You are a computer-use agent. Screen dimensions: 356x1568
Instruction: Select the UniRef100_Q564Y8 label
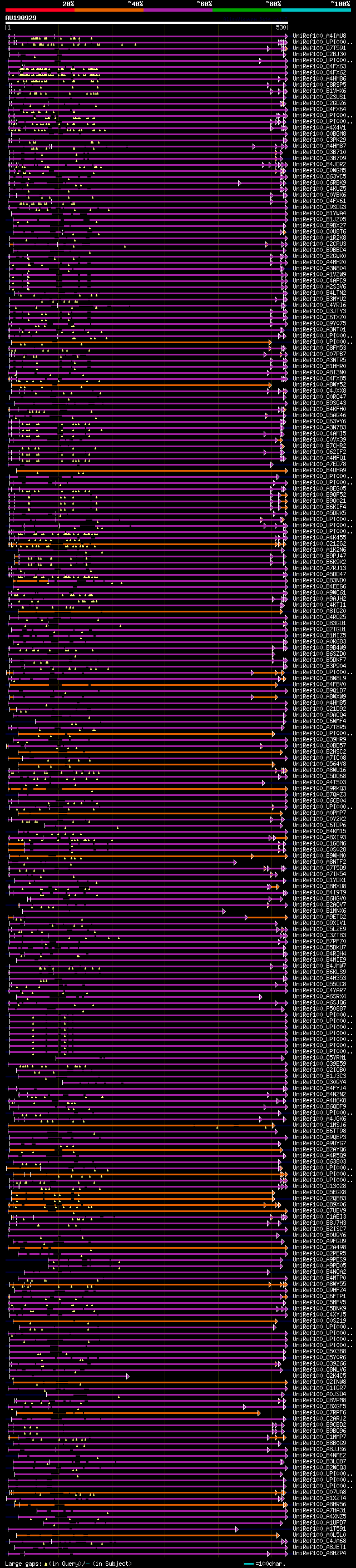[x=319, y=764]
